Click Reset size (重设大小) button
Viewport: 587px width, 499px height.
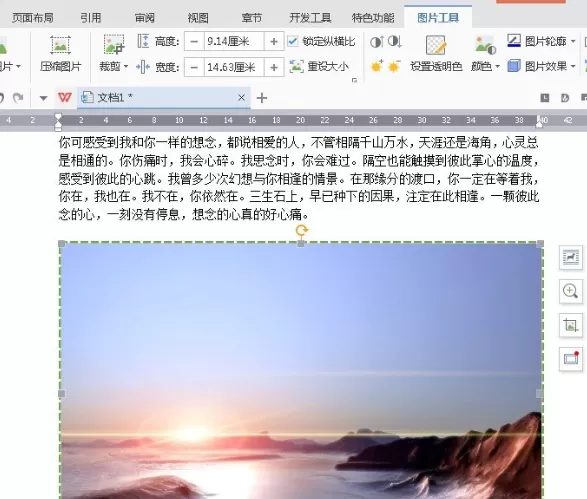pyautogui.click(x=319, y=67)
